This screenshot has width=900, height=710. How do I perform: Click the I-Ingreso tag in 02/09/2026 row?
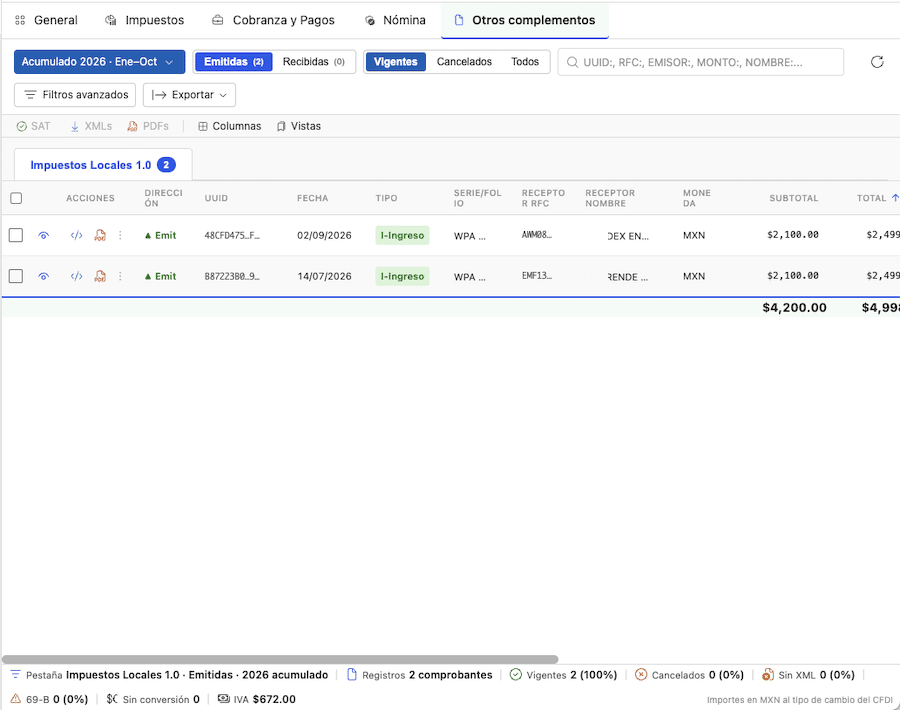(402, 235)
